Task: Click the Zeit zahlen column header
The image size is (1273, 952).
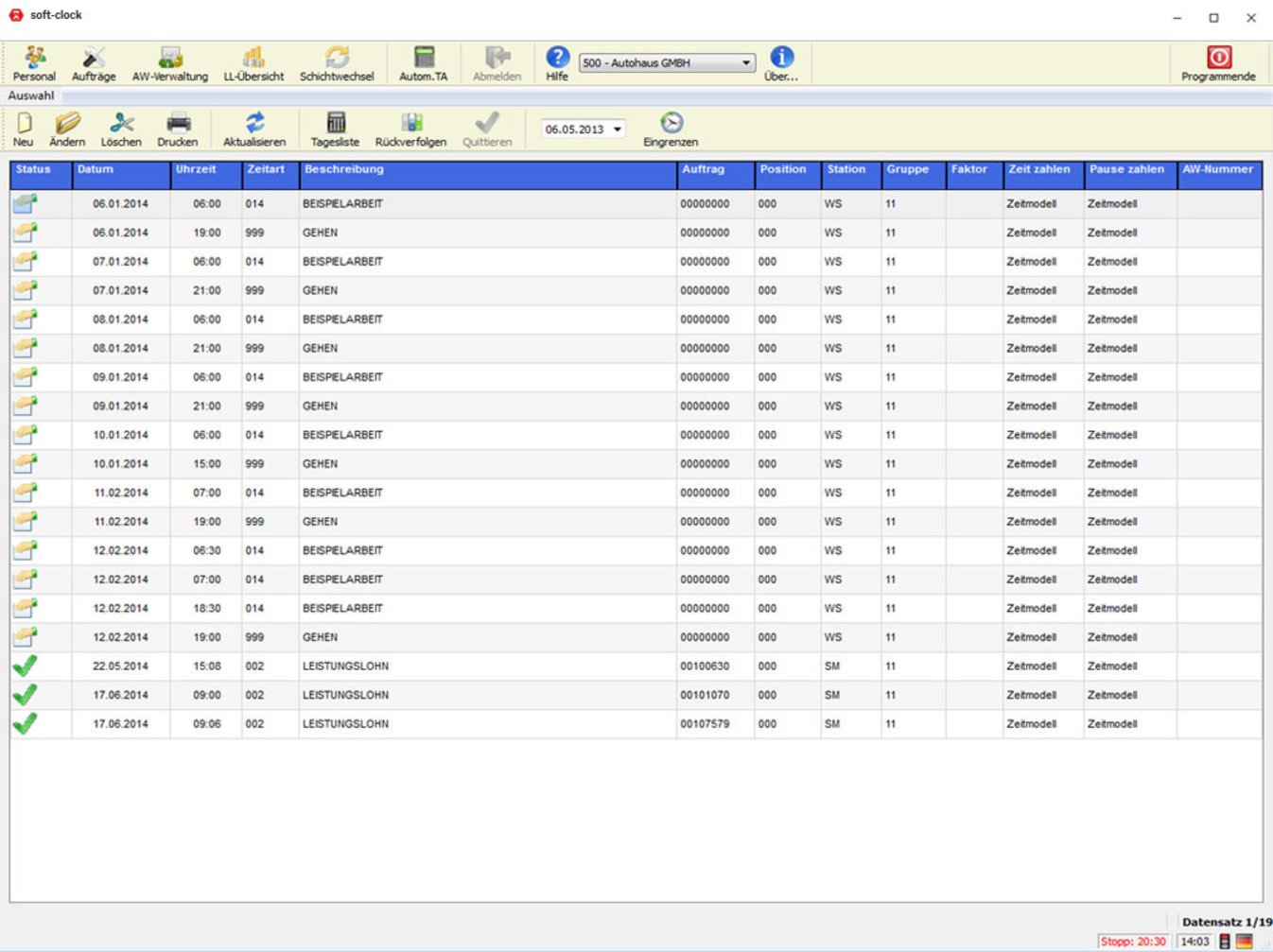Action: (1043, 175)
